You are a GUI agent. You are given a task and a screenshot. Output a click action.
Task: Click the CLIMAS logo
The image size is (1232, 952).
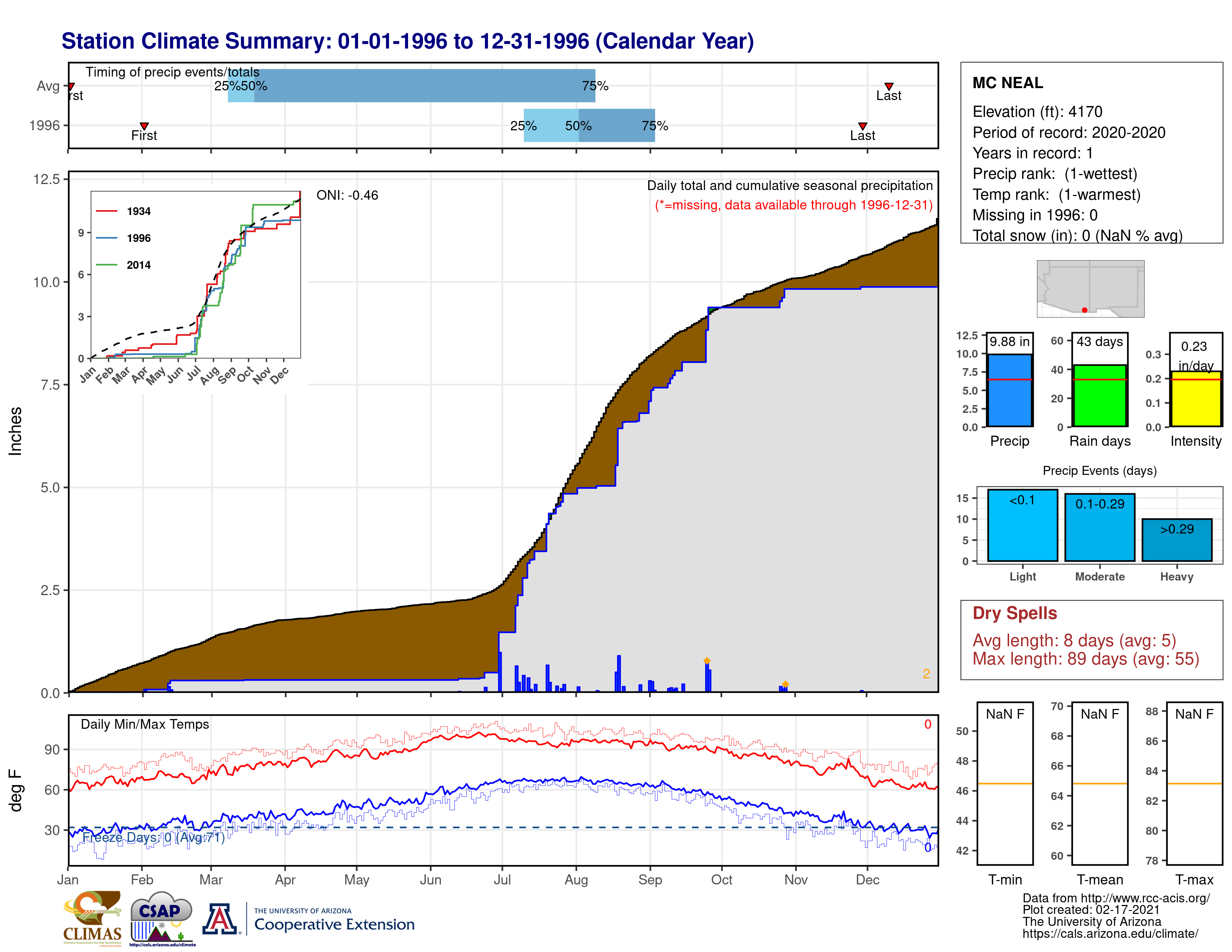[x=92, y=918]
